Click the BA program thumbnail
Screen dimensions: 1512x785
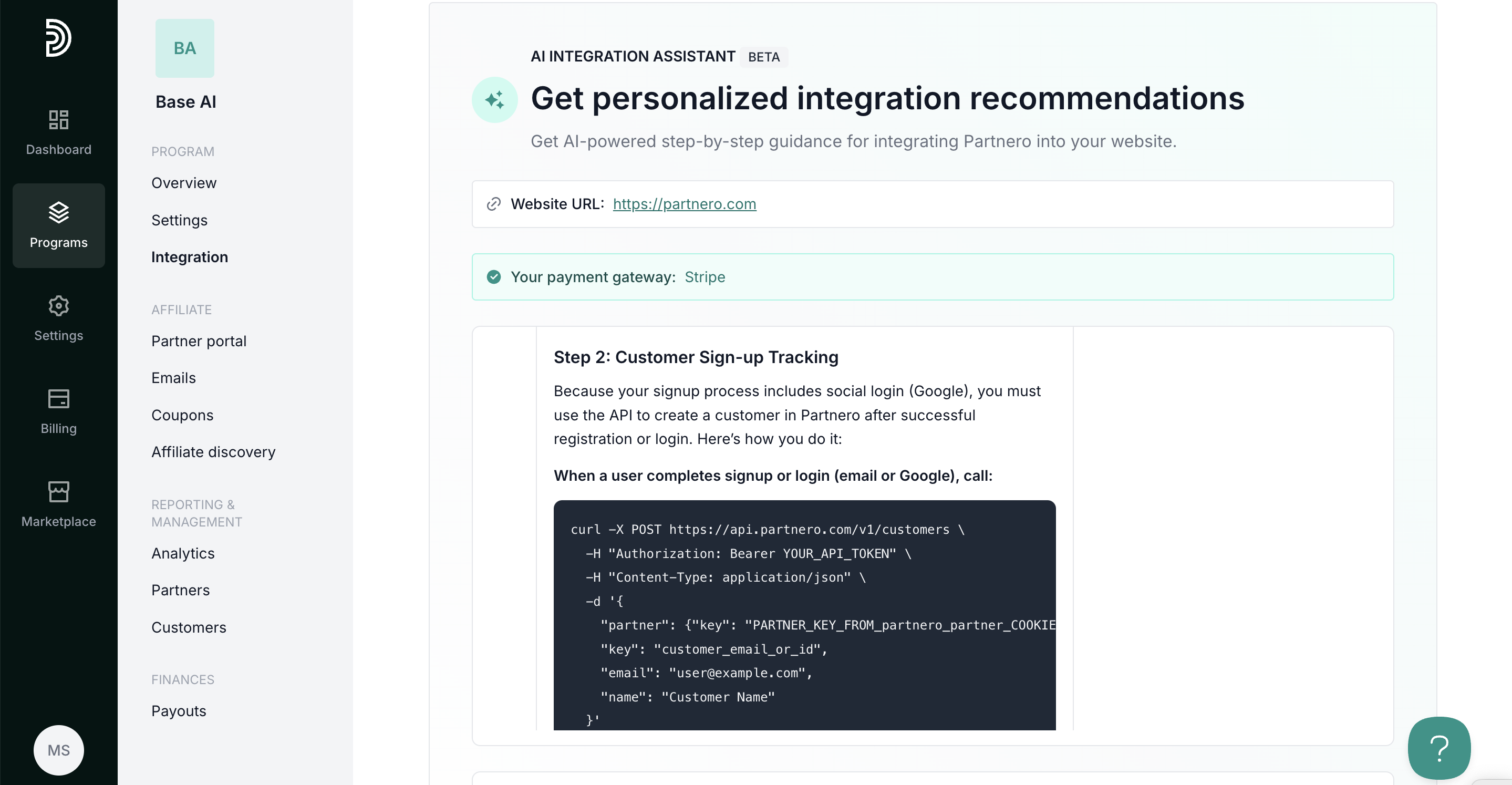pos(185,48)
